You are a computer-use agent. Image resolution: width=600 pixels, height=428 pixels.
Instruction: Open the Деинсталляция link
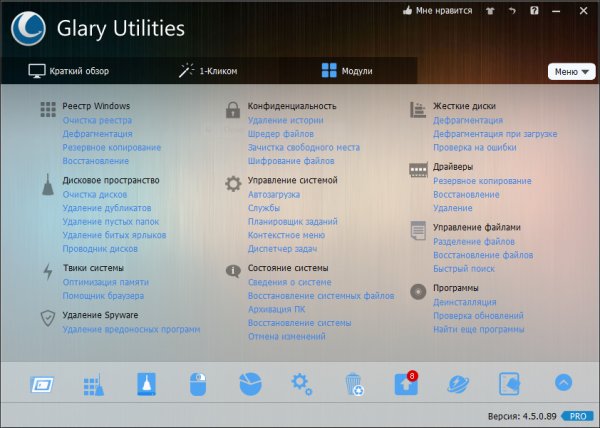(465, 302)
